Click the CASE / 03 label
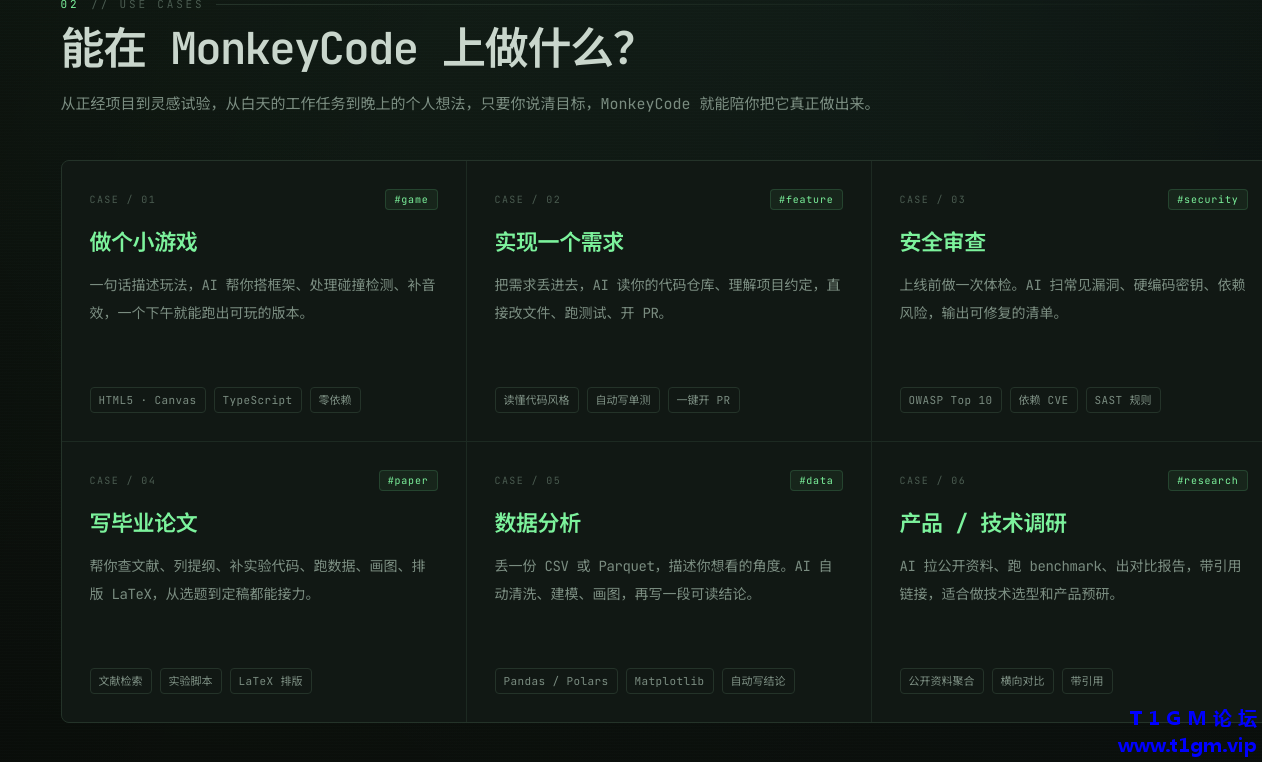 (x=932, y=200)
